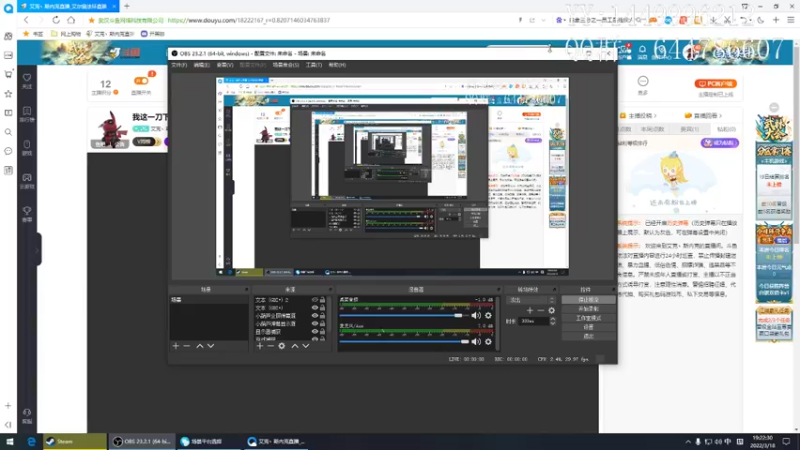800x450 pixels.
Task: Open source properties gear in Sources panel
Action: 282,346
